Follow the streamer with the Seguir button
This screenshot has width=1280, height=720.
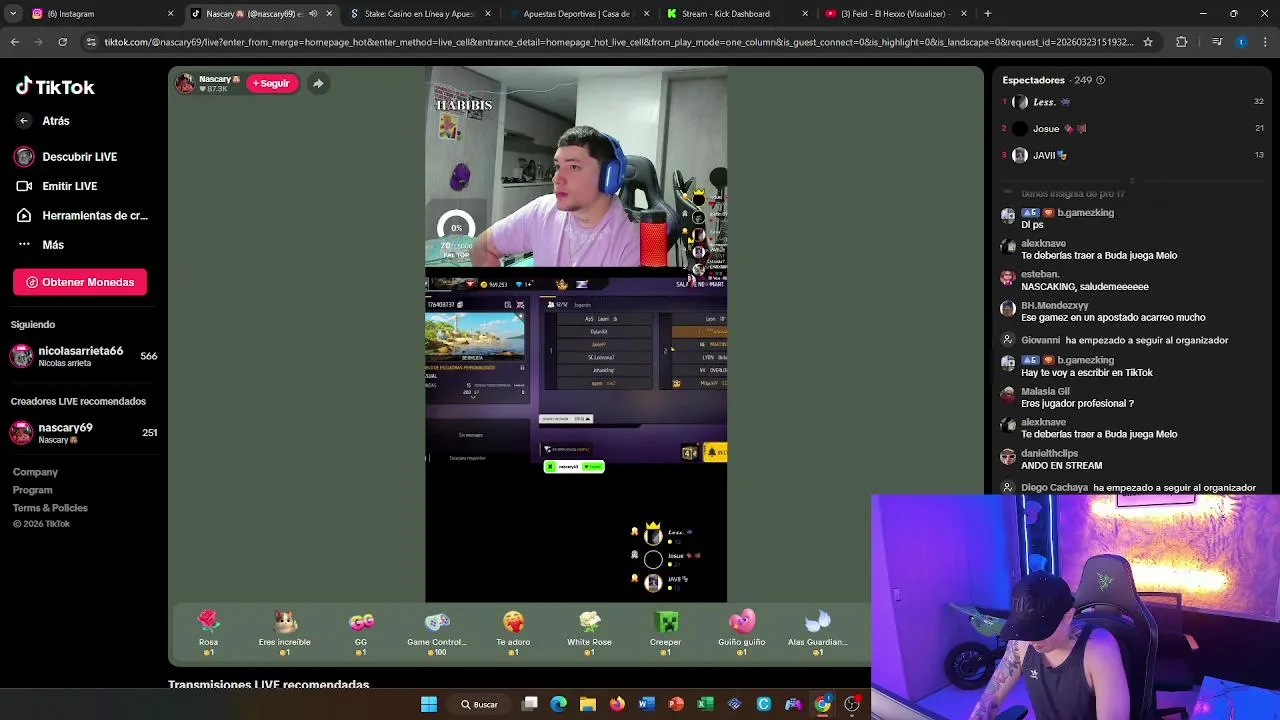coord(271,83)
